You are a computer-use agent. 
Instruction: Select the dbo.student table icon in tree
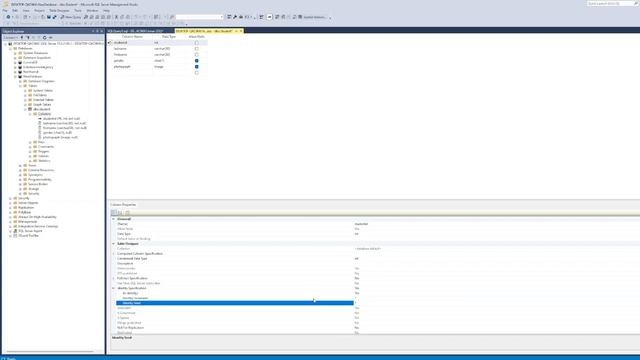click(x=30, y=109)
